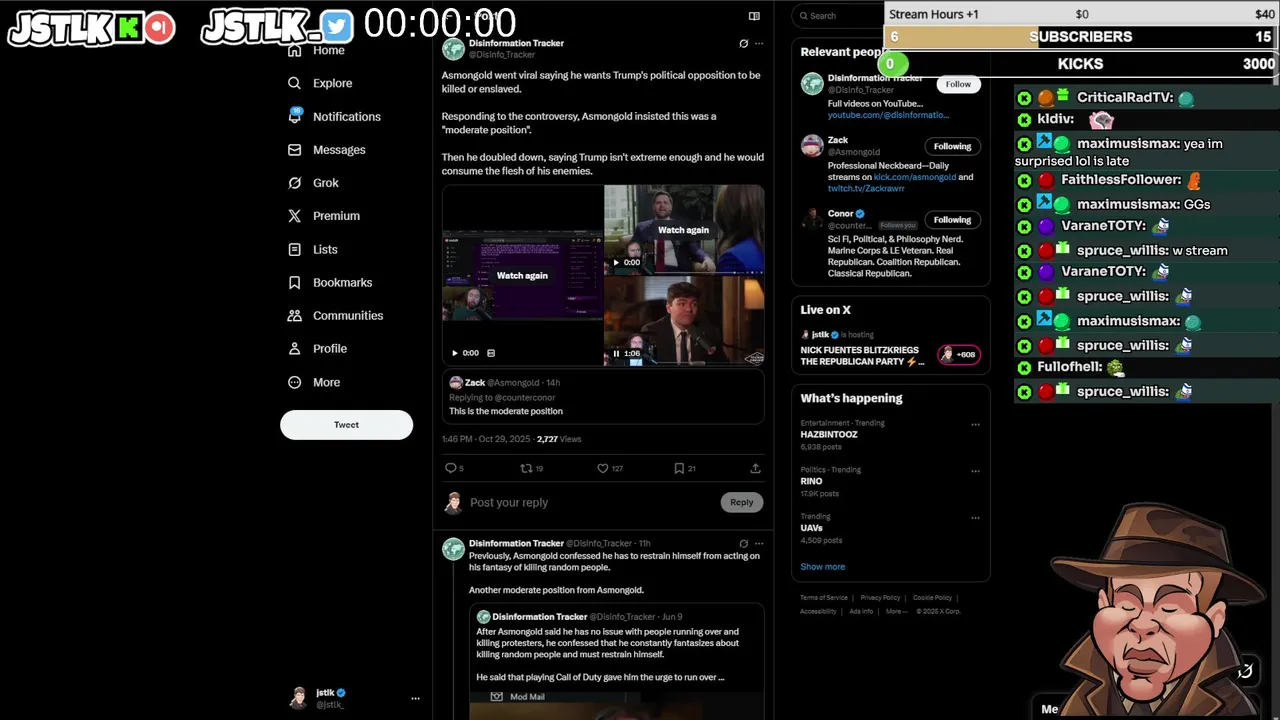Select Explore menu label

(332, 83)
